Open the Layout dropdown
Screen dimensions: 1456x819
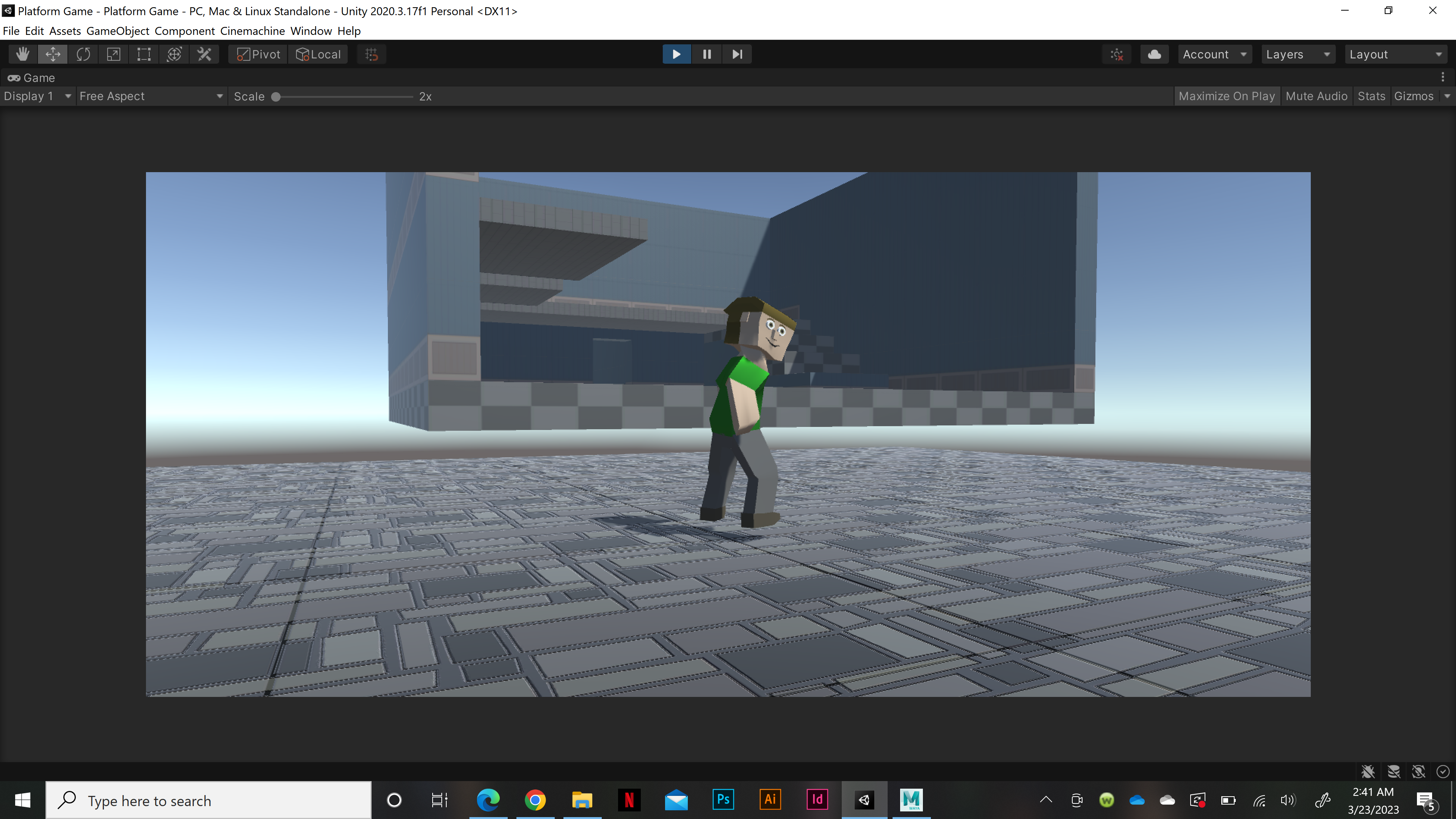[1395, 54]
